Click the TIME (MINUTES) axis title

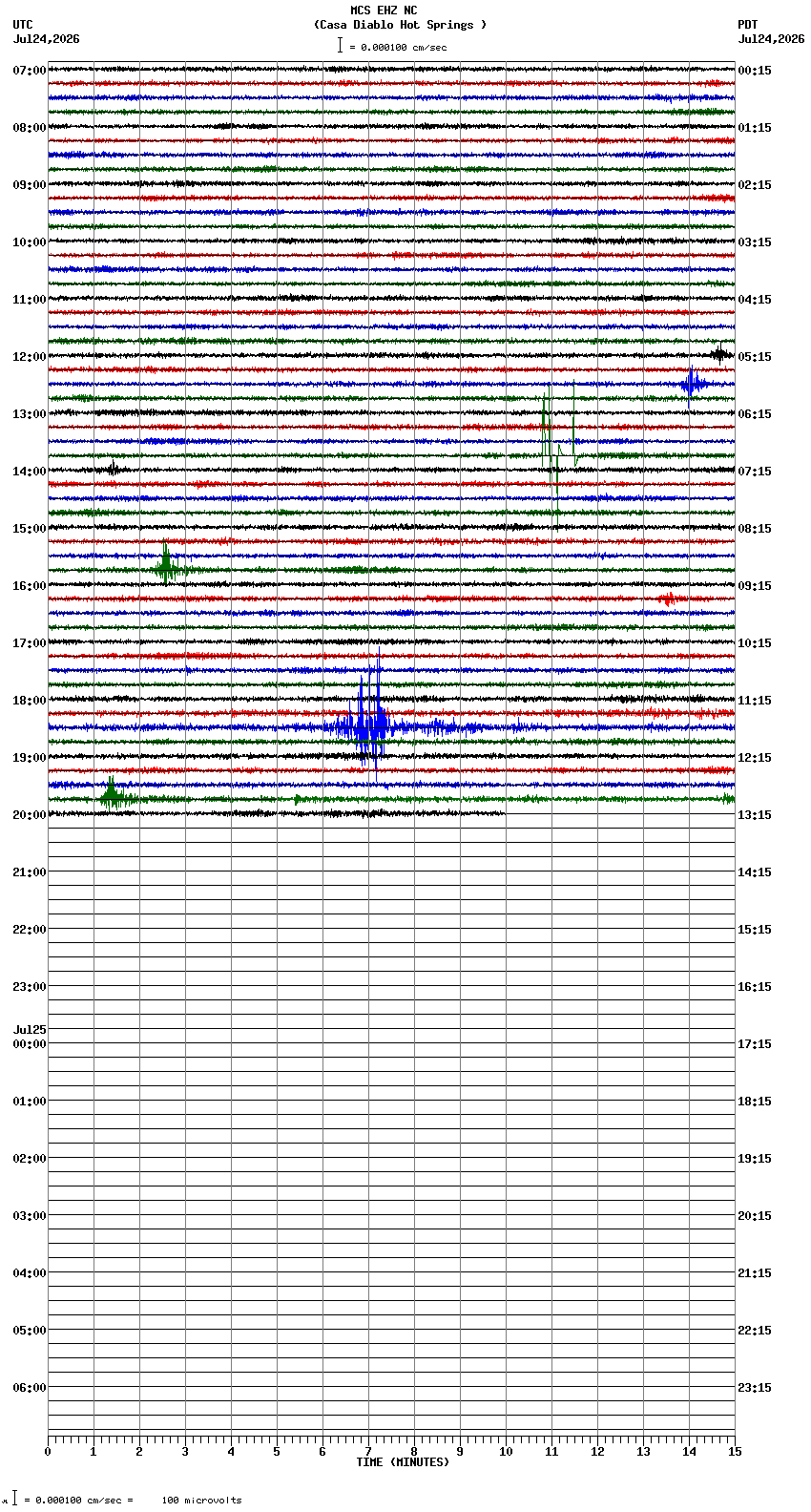(403, 1462)
